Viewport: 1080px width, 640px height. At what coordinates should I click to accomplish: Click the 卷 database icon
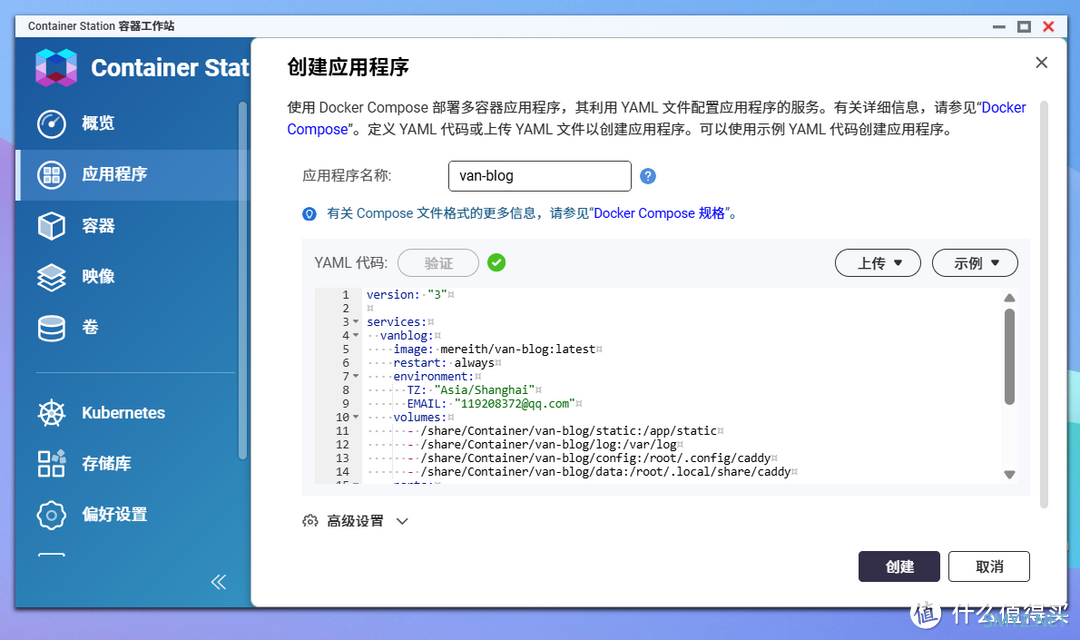(52, 329)
